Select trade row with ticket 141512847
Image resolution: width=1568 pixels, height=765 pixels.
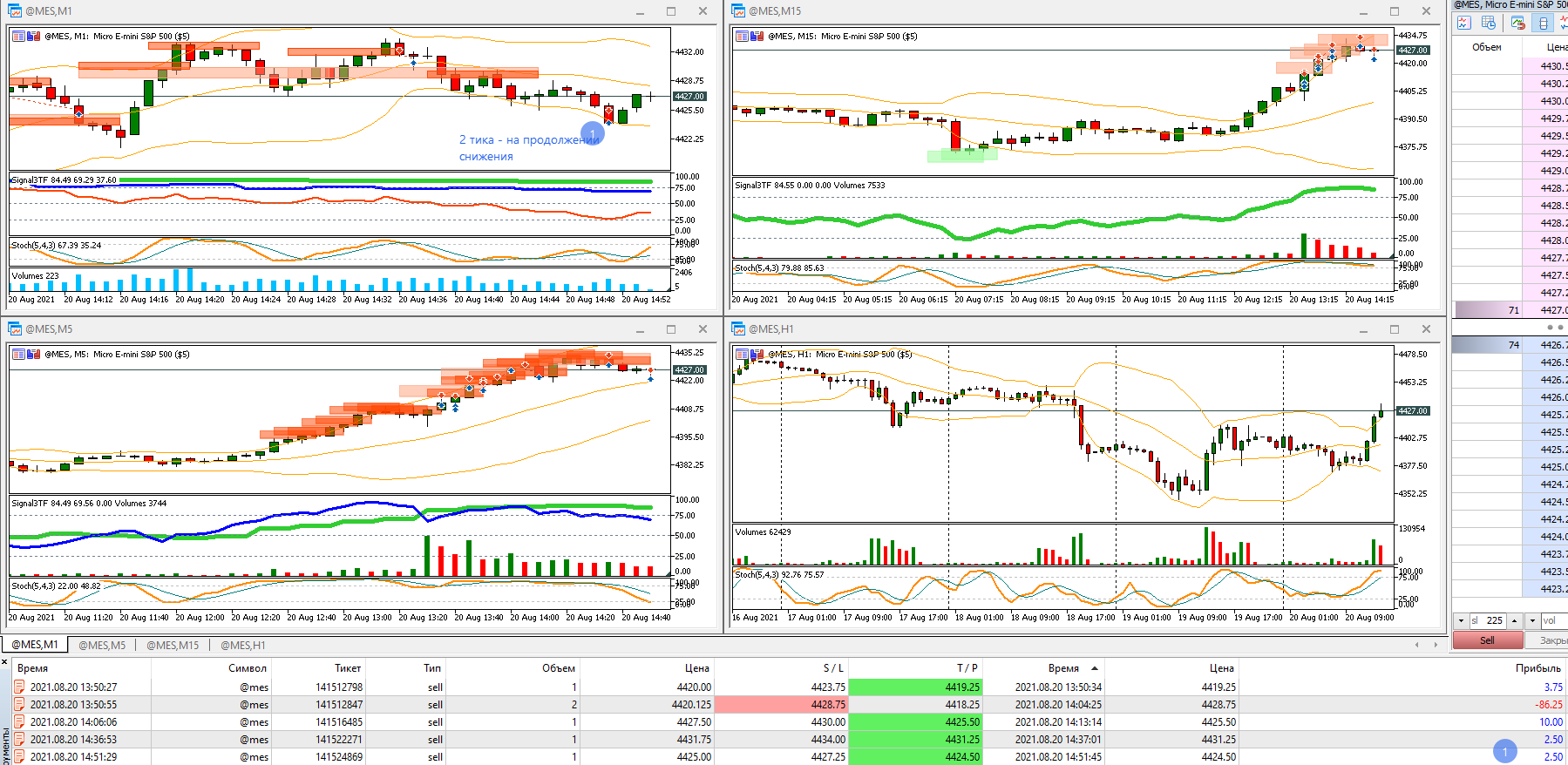789,705
